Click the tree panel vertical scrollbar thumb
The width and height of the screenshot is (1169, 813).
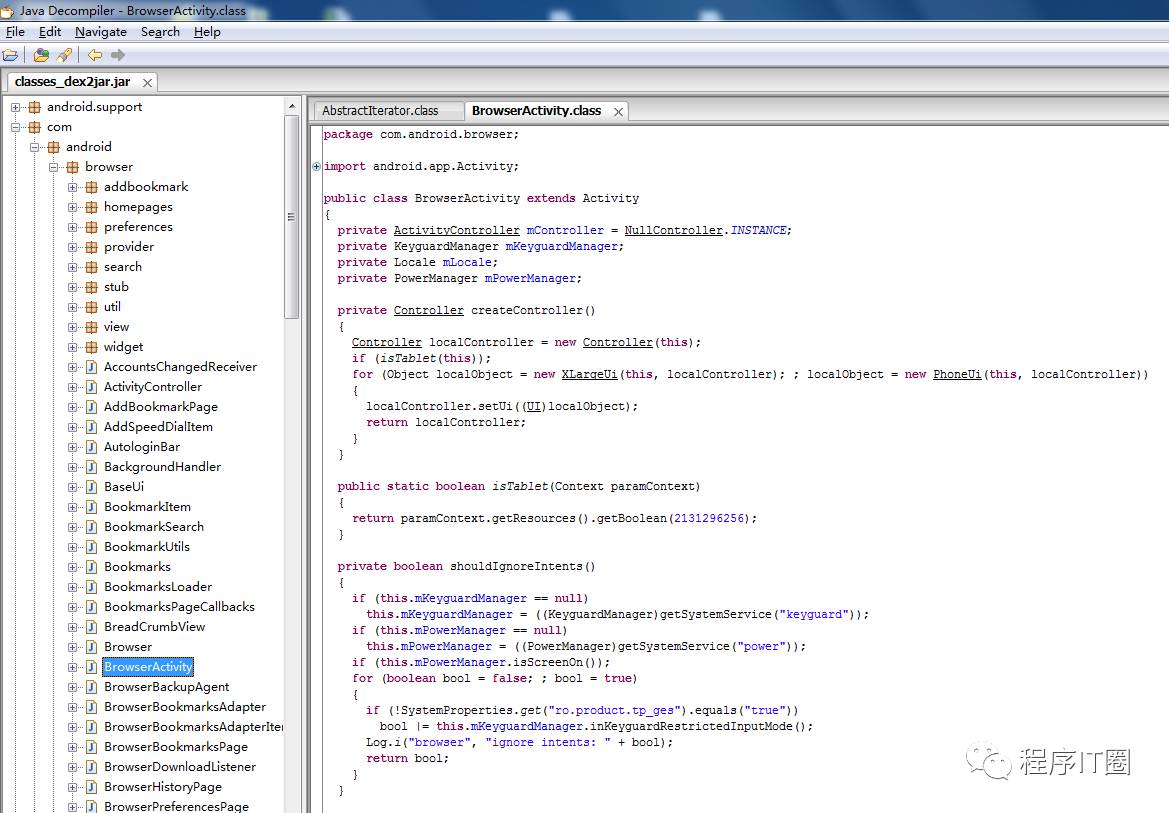pyautogui.click(x=292, y=216)
